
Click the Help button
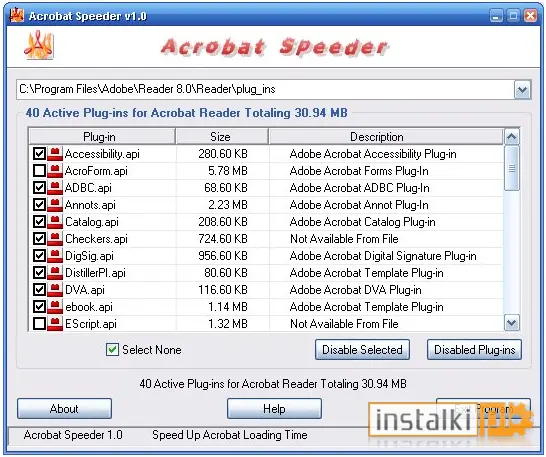click(x=274, y=409)
